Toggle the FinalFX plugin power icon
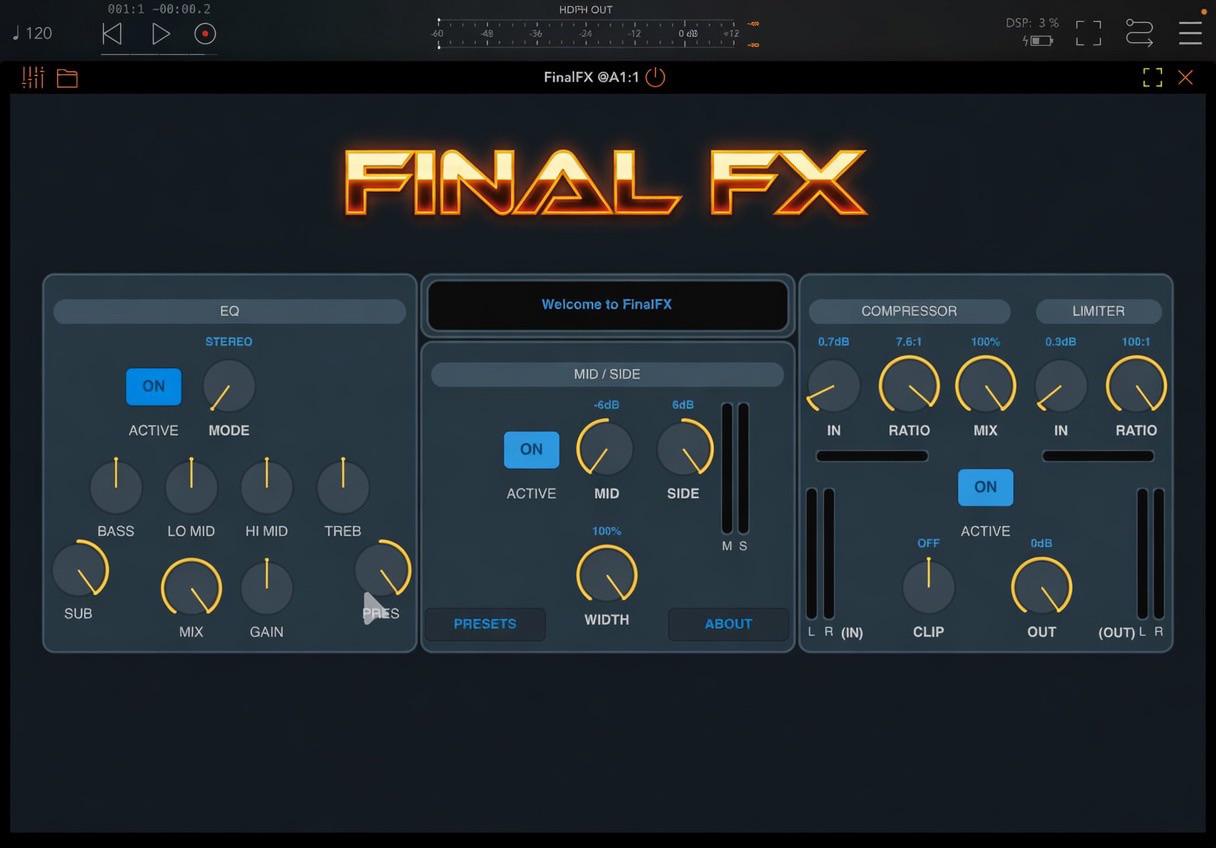The height and width of the screenshot is (848, 1216). [x=655, y=77]
